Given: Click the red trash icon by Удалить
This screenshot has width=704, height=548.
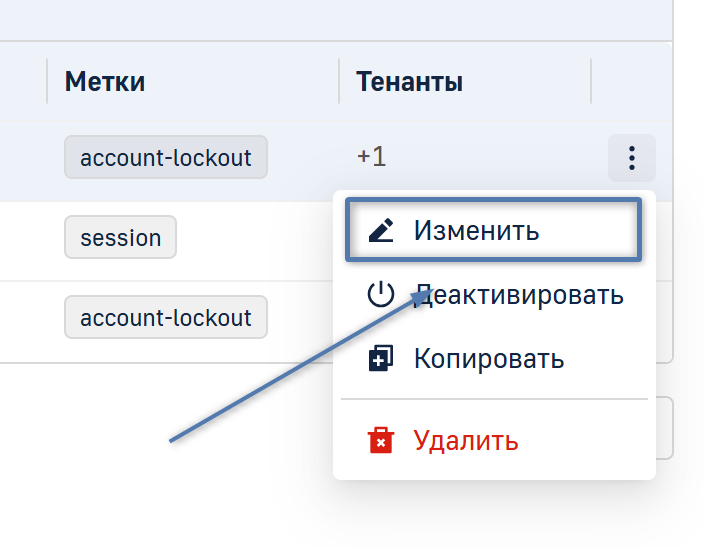Looking at the screenshot, I should click(x=381, y=440).
